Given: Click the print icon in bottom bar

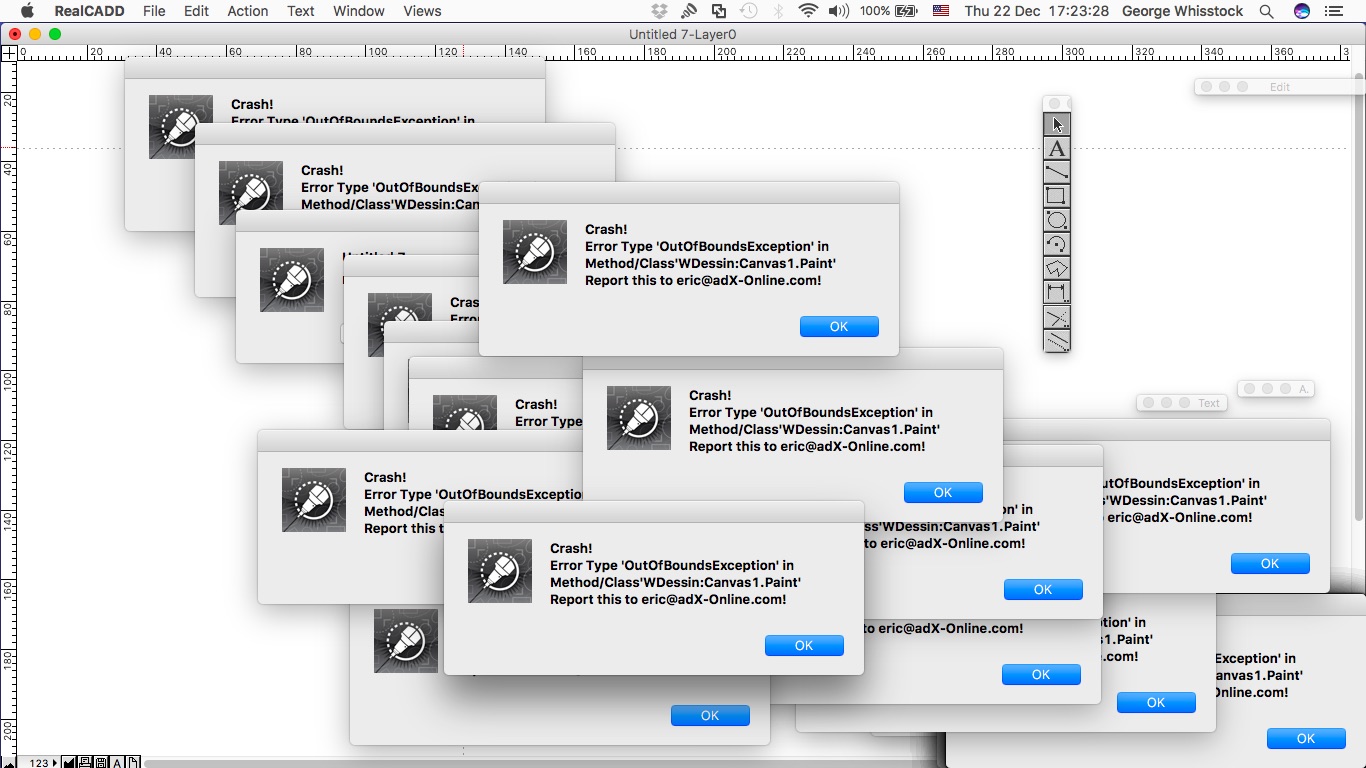Looking at the screenshot, I should tap(85, 762).
